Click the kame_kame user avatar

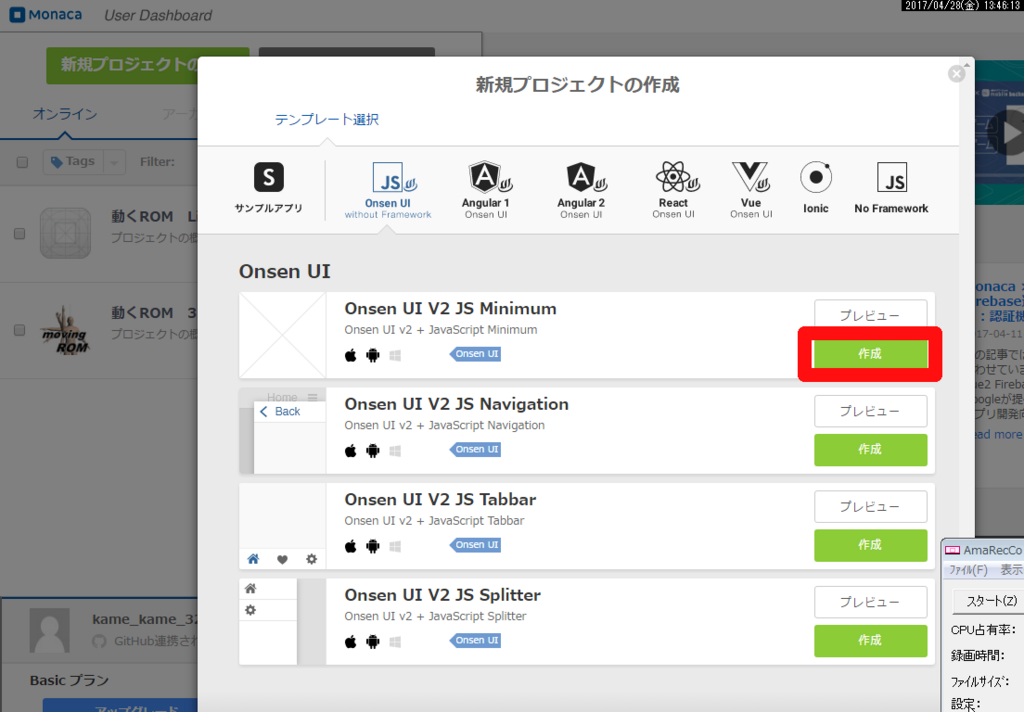click(x=50, y=630)
